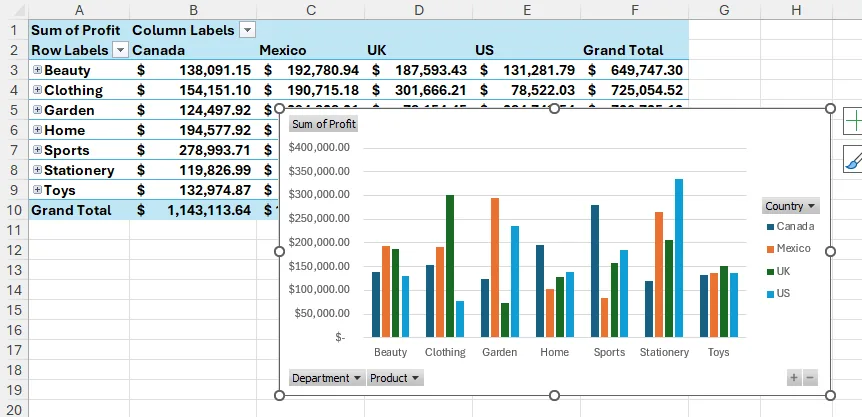
Task: Click the Canada column label cell
Action: coord(193,50)
